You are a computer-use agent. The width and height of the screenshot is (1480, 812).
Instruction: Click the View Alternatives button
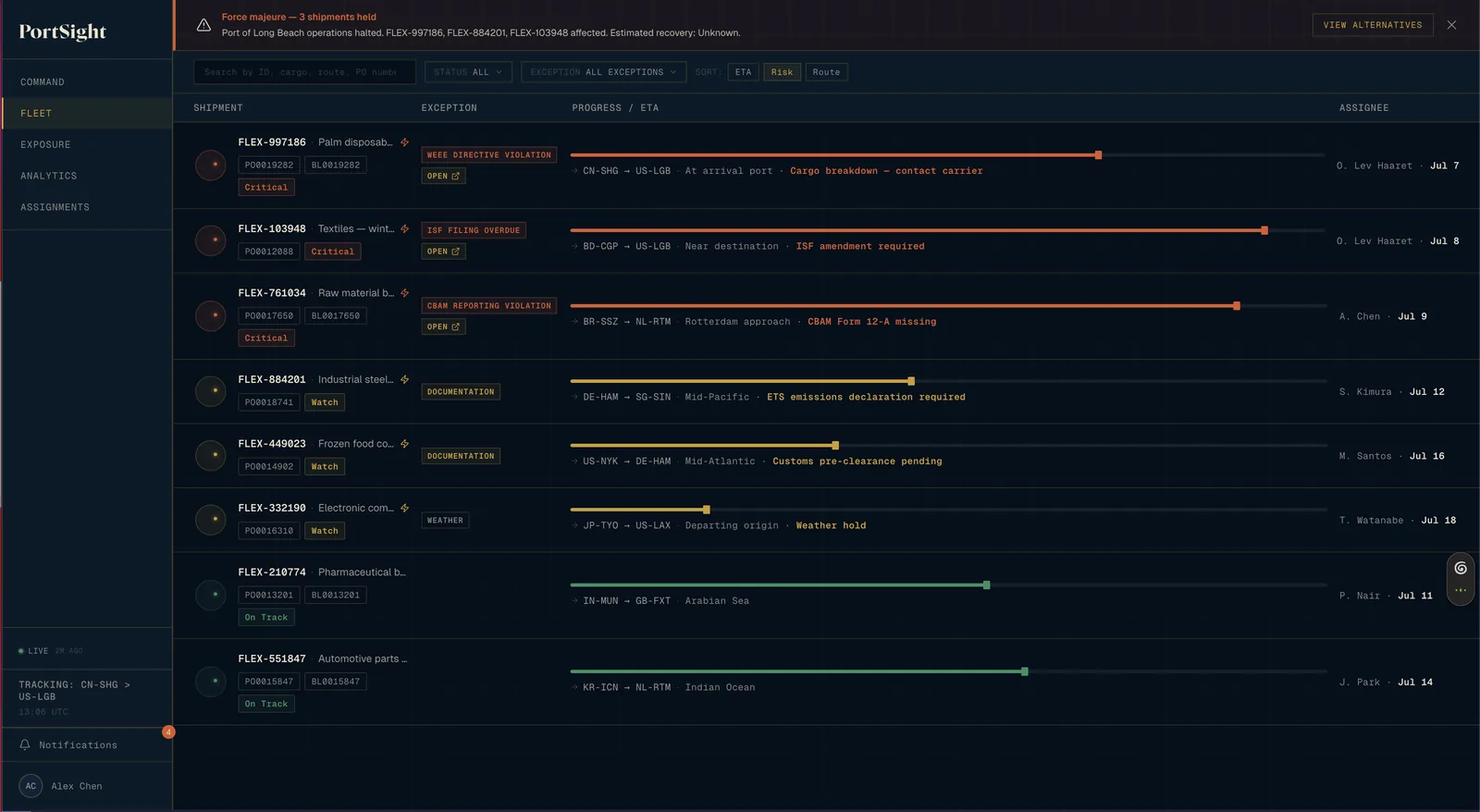pyautogui.click(x=1373, y=25)
